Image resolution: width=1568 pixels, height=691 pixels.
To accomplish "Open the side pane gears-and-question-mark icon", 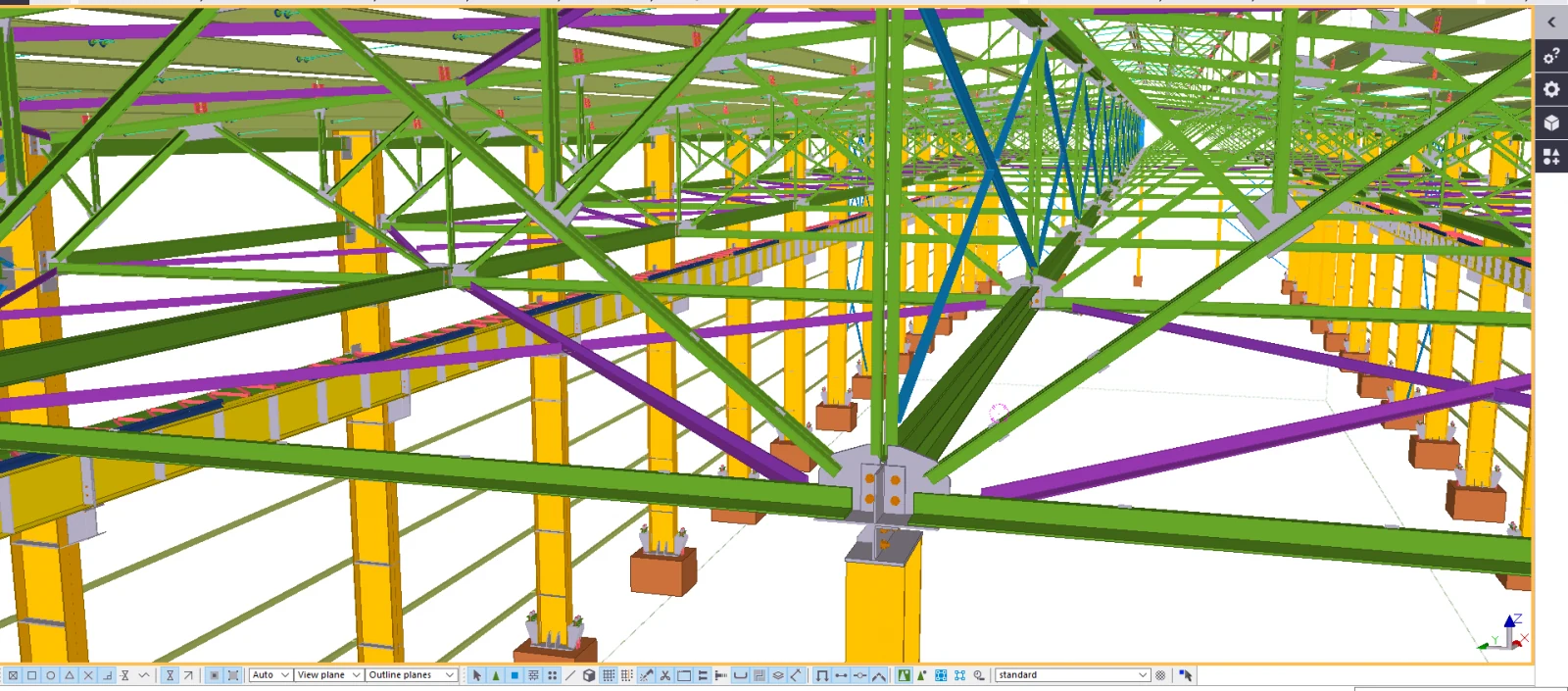I will pos(1551,56).
